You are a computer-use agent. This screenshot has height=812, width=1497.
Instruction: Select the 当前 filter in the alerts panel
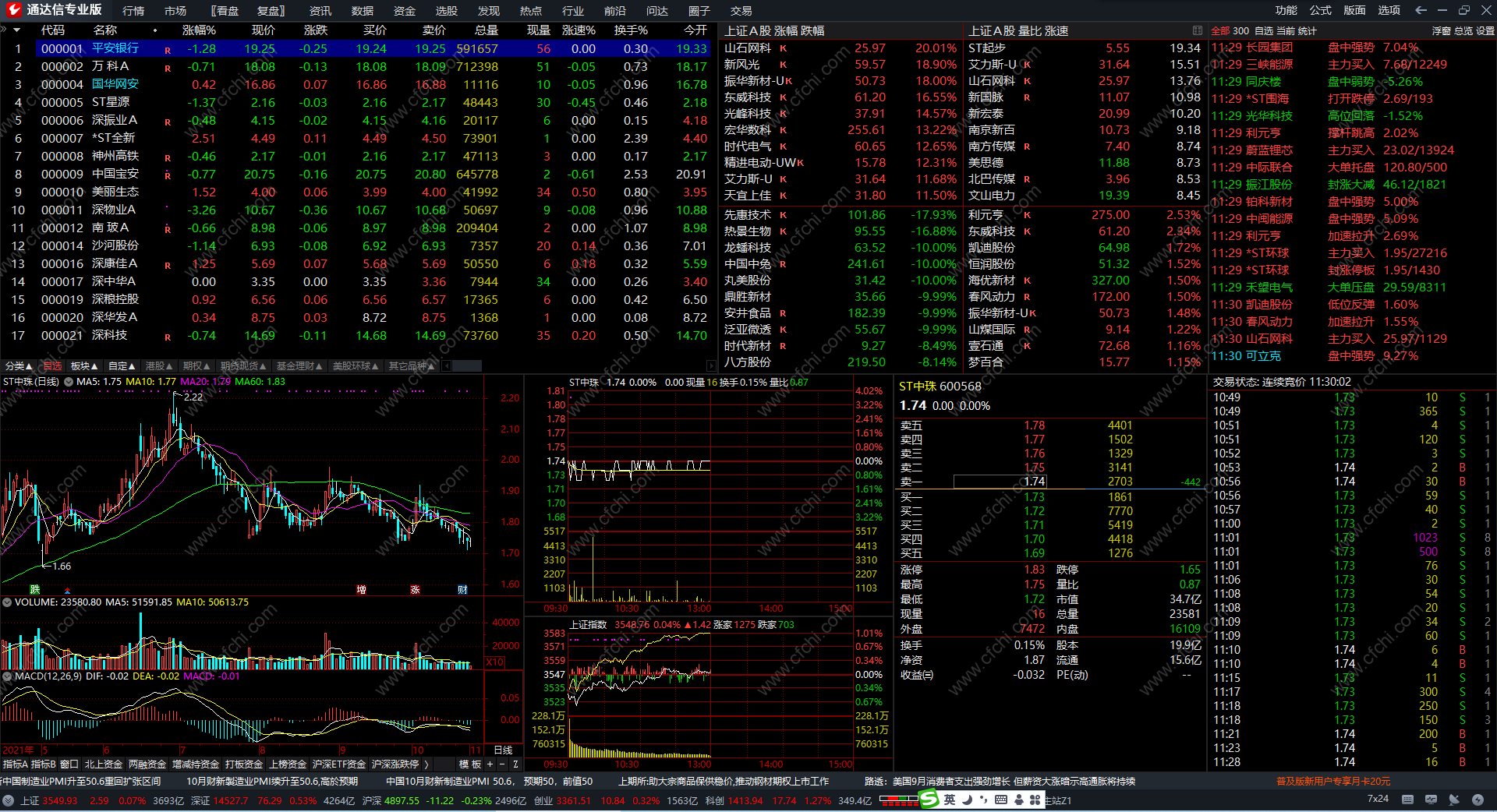[1286, 31]
